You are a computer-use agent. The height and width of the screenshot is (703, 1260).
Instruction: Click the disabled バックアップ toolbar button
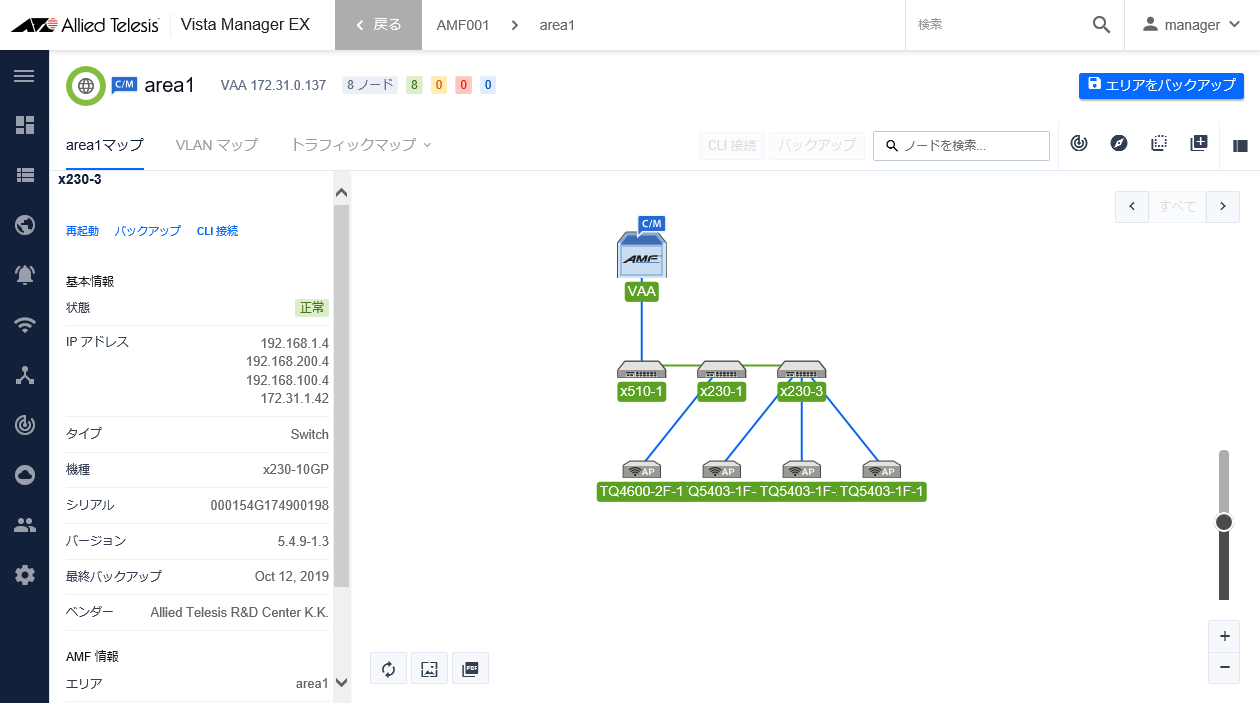[x=817, y=145]
